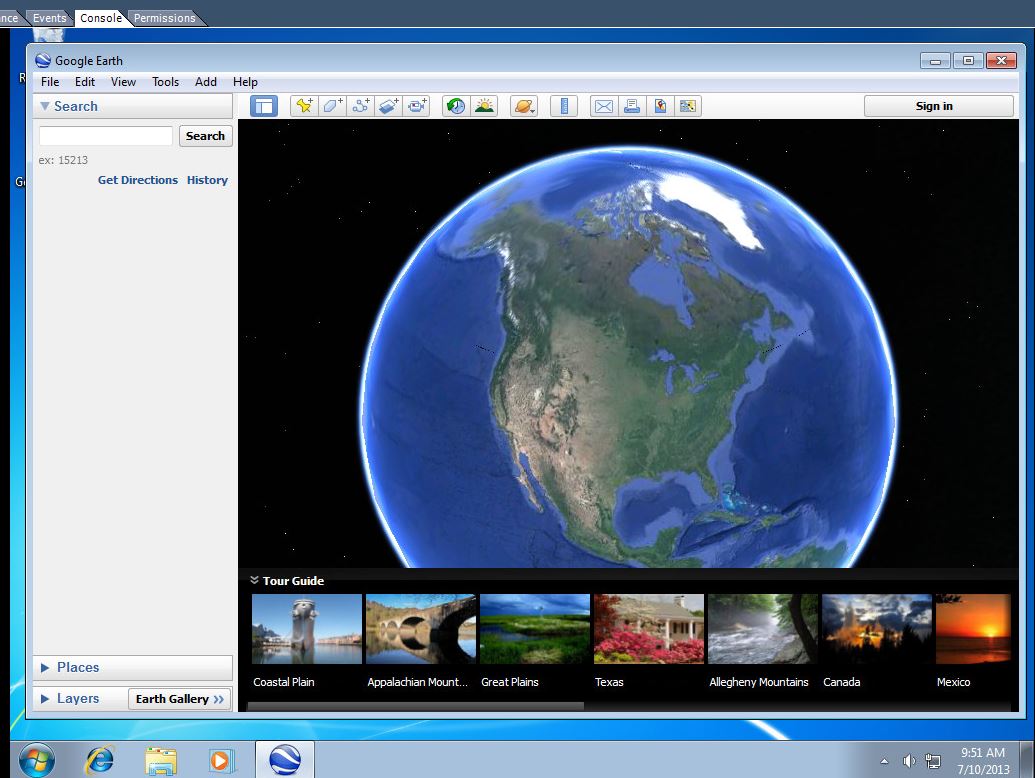Open Windows Explorer folder in taskbar
This screenshot has height=778, width=1035.
click(x=160, y=760)
